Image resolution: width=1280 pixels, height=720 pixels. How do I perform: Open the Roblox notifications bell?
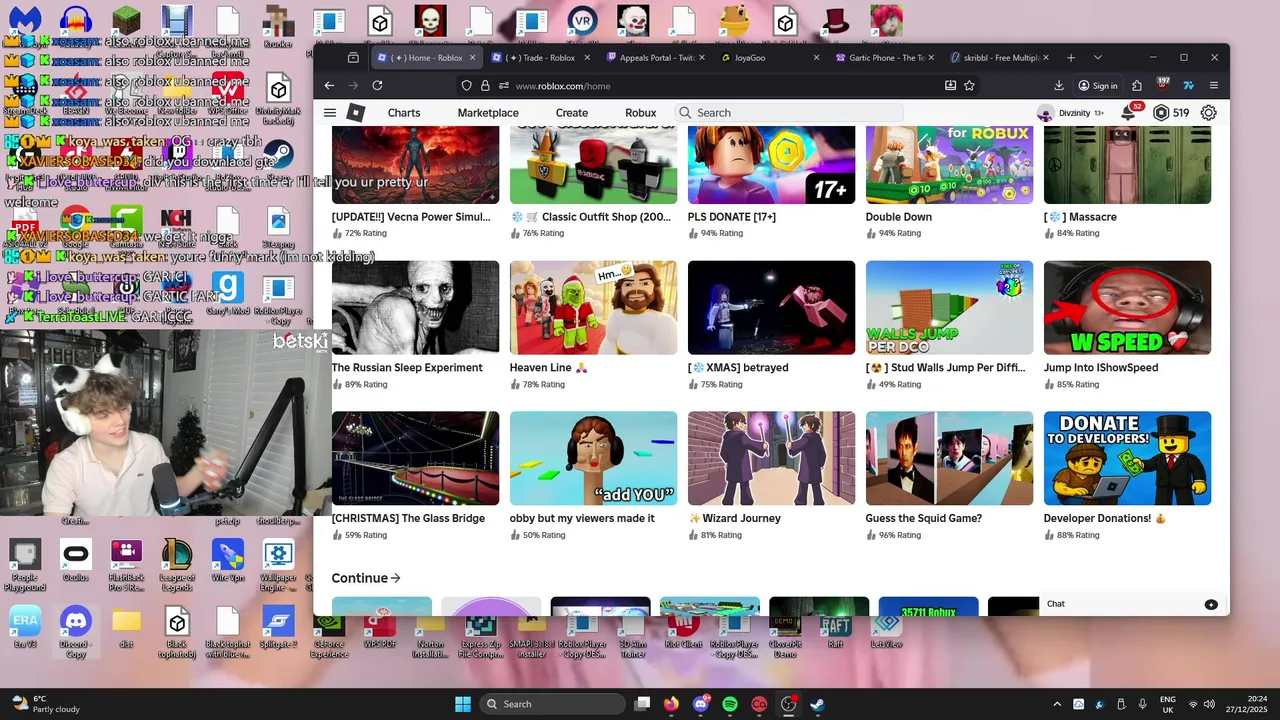point(1129,113)
